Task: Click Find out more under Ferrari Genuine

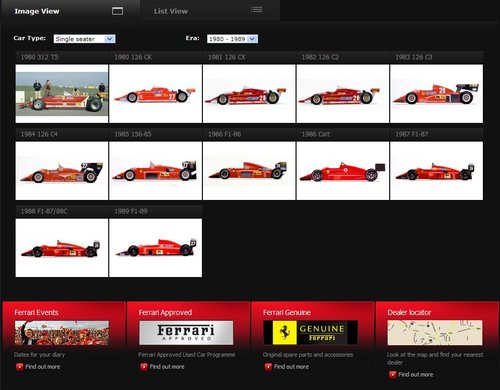Action: point(291,367)
